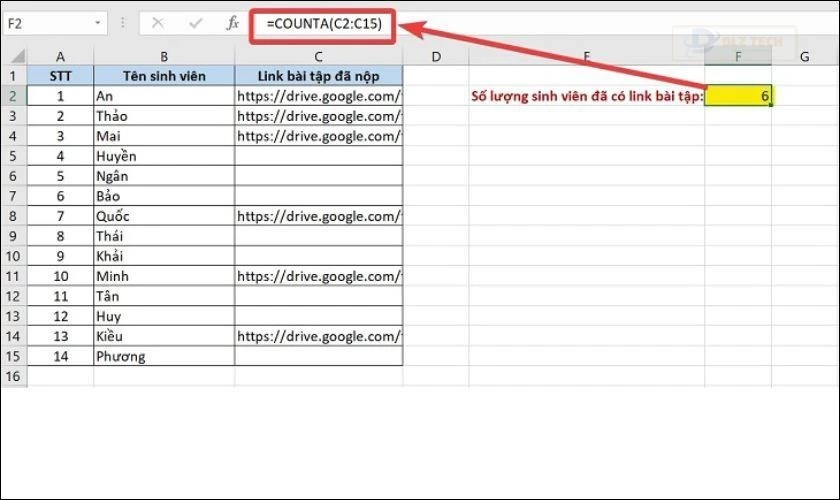Image resolution: width=840 pixels, height=500 pixels.
Task: Click the Select All corner triangle
Action: click(x=18, y=56)
